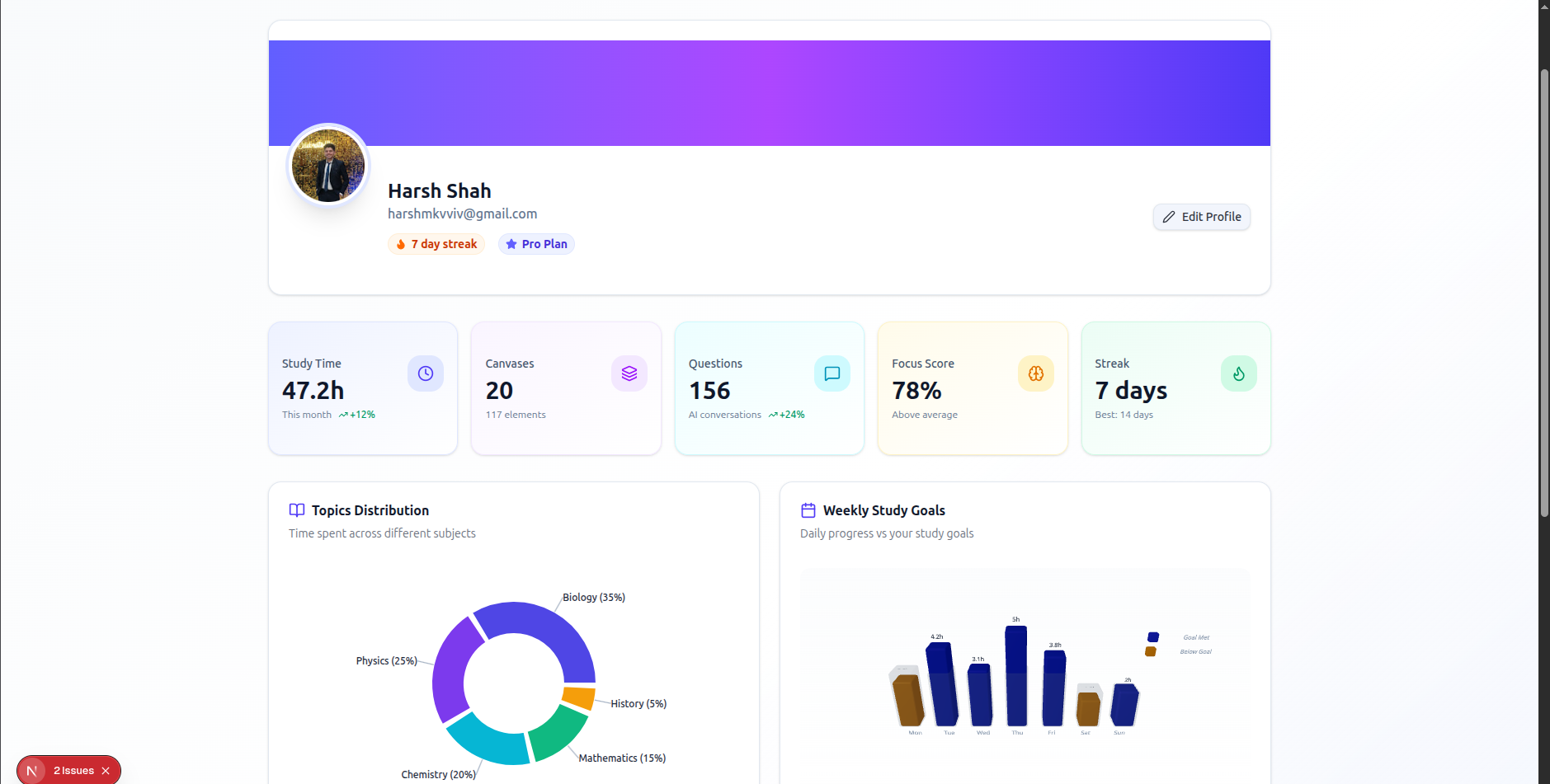The width and height of the screenshot is (1550, 784).
Task: Click the scrollbar up arrow
Action: click(1544, 6)
